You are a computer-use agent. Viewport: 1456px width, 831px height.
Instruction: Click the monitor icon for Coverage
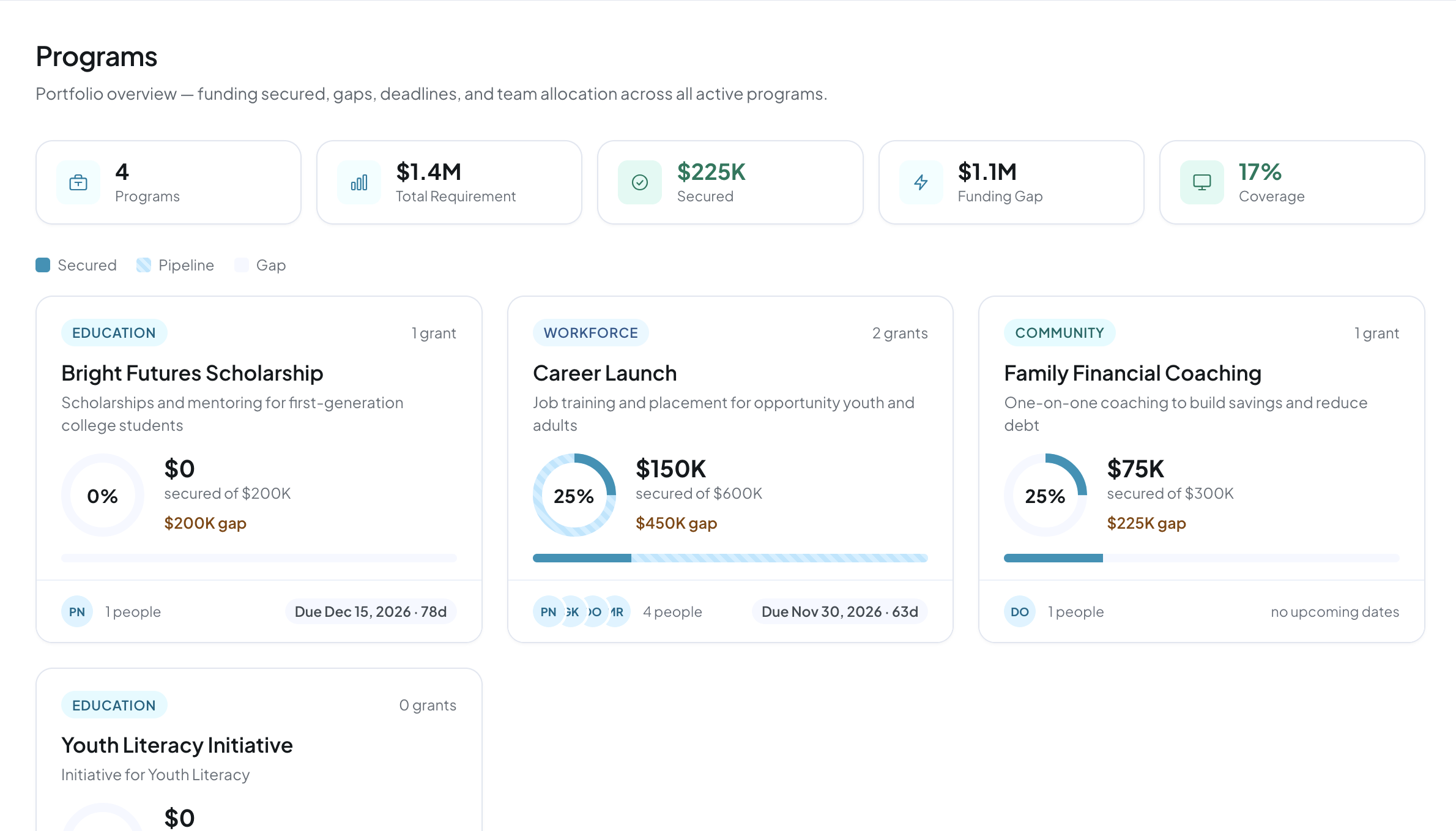[x=1202, y=182]
